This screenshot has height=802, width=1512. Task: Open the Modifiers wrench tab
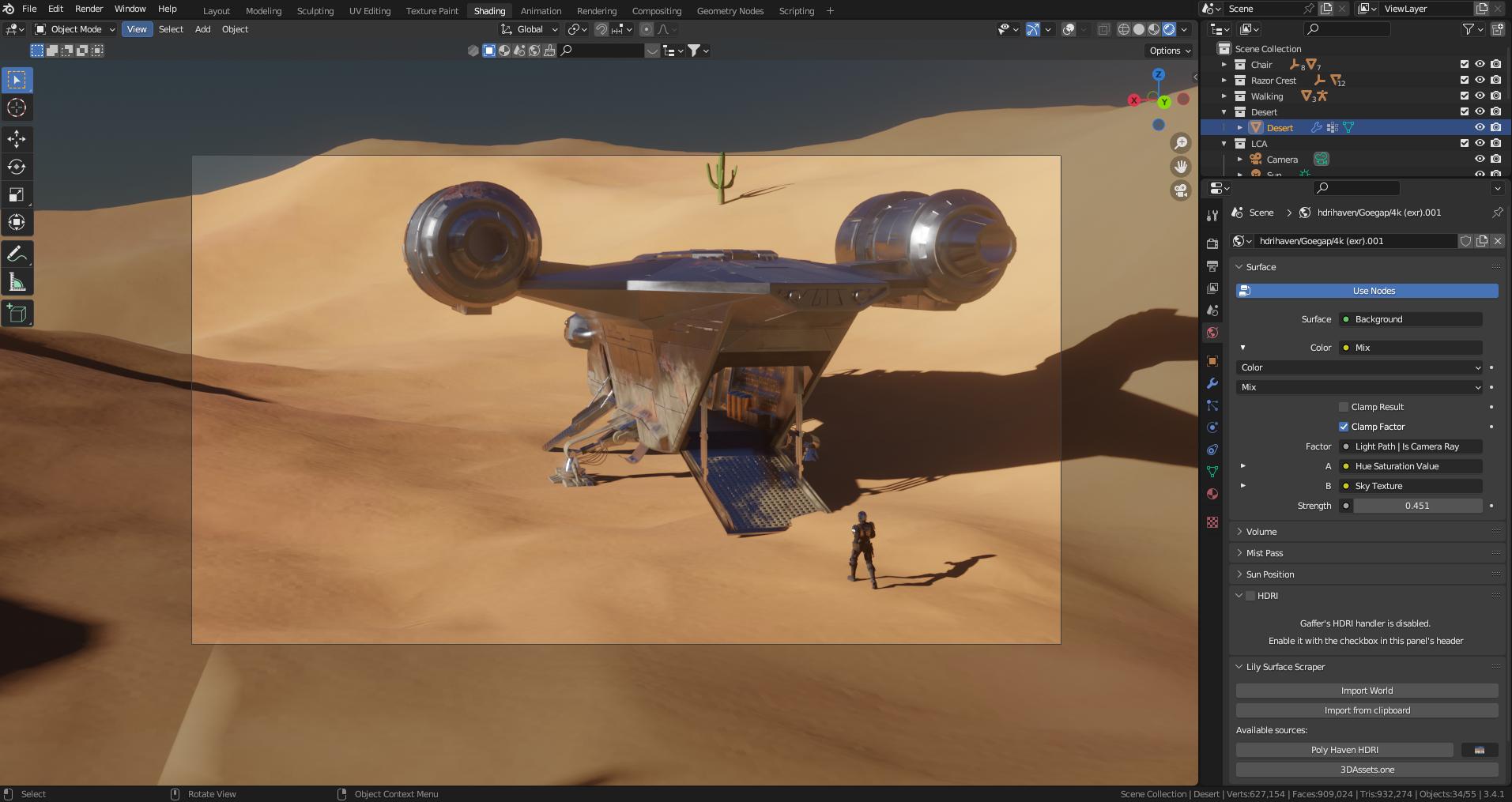click(1212, 383)
